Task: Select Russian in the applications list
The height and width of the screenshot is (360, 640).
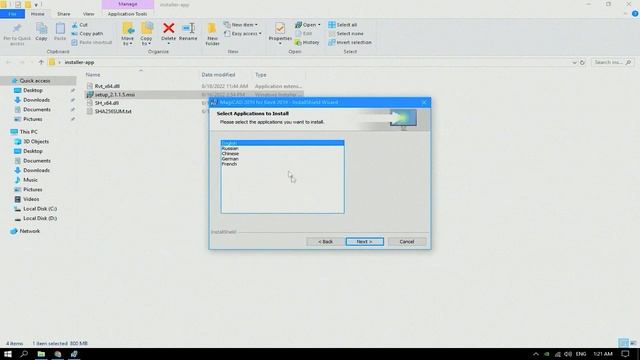Action: tap(282, 149)
